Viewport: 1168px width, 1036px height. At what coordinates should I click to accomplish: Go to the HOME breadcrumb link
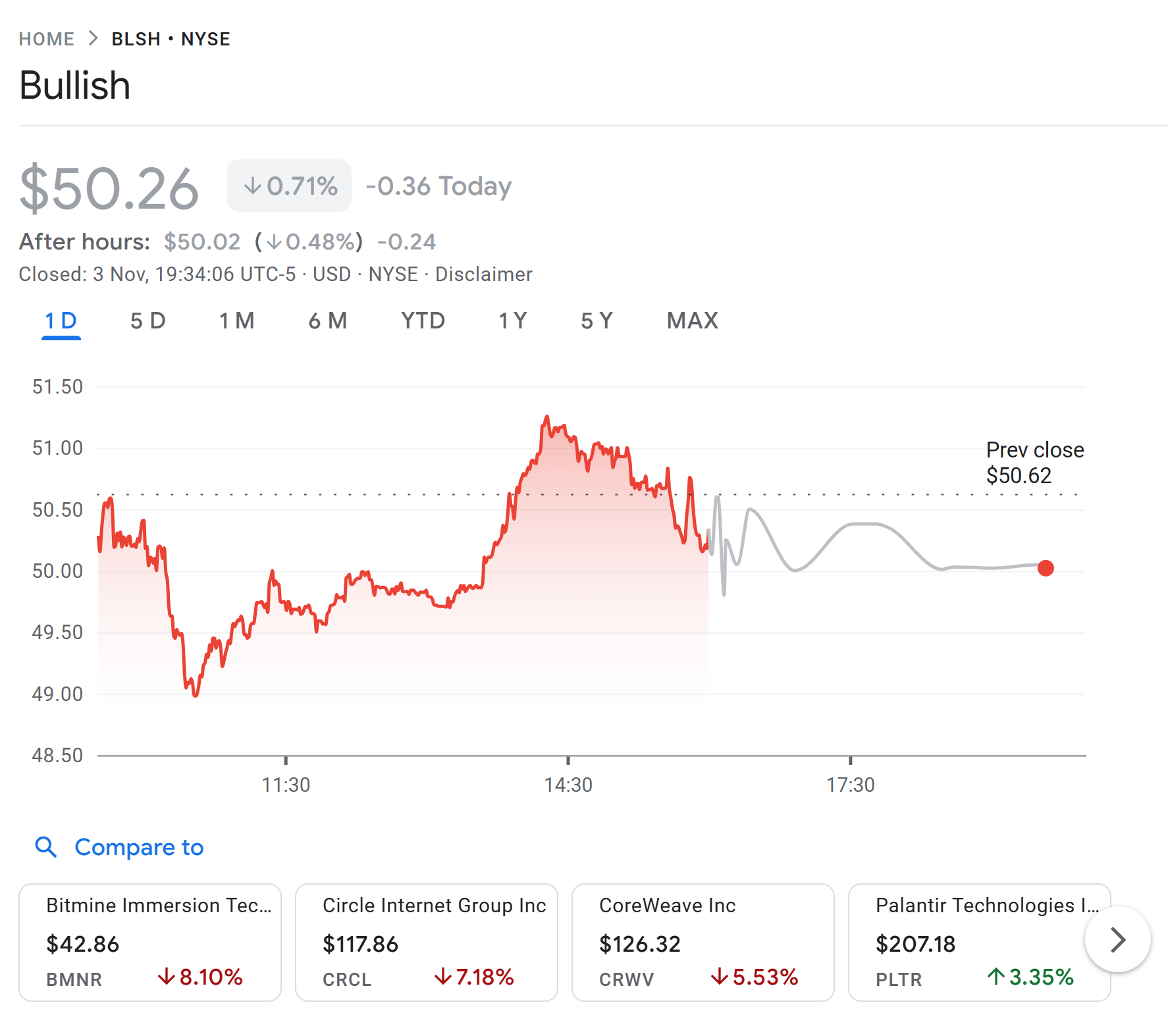coord(46,39)
